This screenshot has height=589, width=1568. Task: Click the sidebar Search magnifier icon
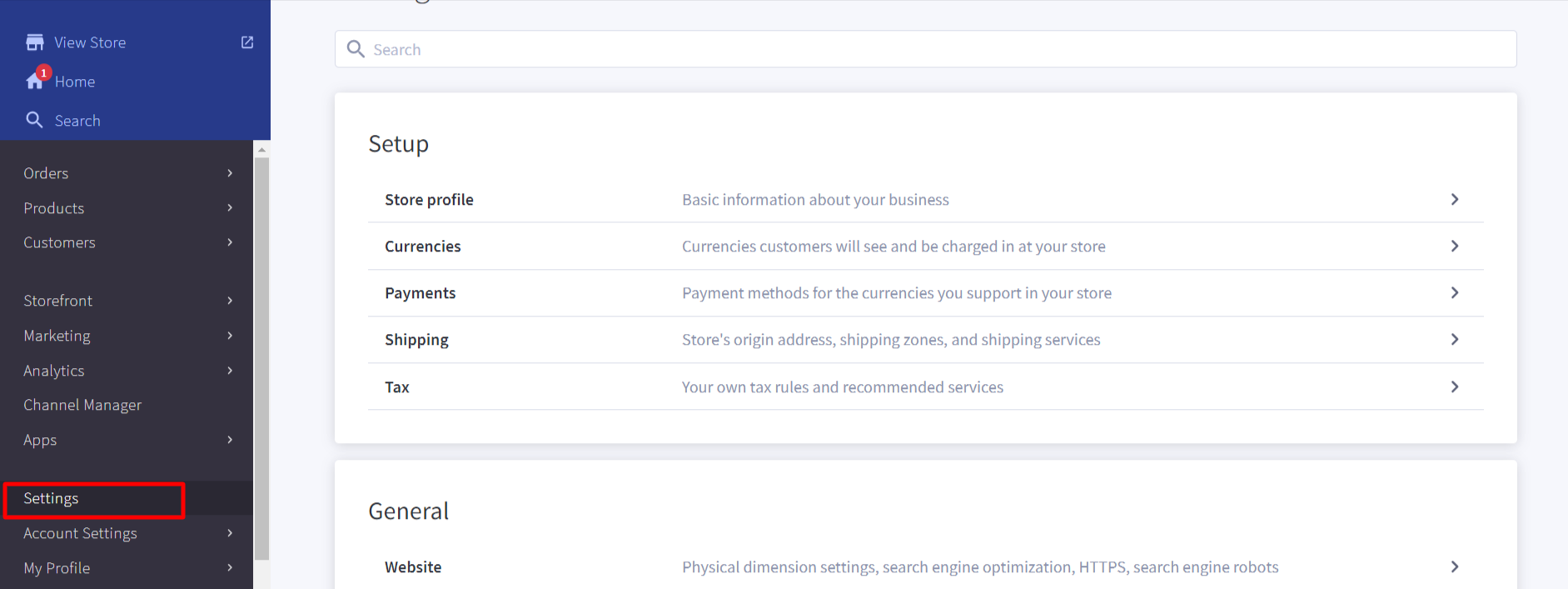[34, 120]
